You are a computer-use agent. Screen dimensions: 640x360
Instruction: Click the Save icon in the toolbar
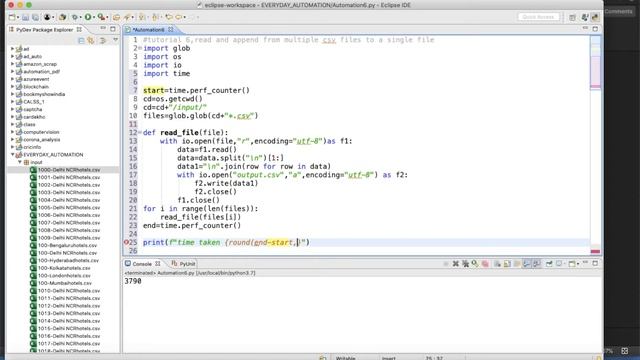click(25, 17)
